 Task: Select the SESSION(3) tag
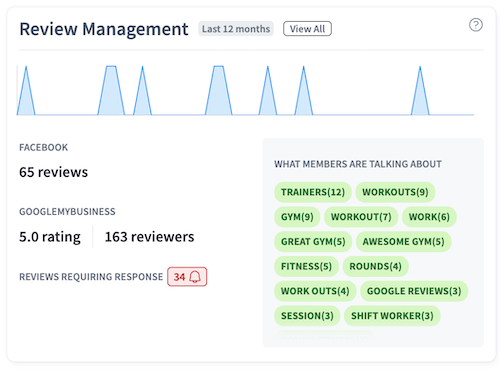[x=307, y=315]
